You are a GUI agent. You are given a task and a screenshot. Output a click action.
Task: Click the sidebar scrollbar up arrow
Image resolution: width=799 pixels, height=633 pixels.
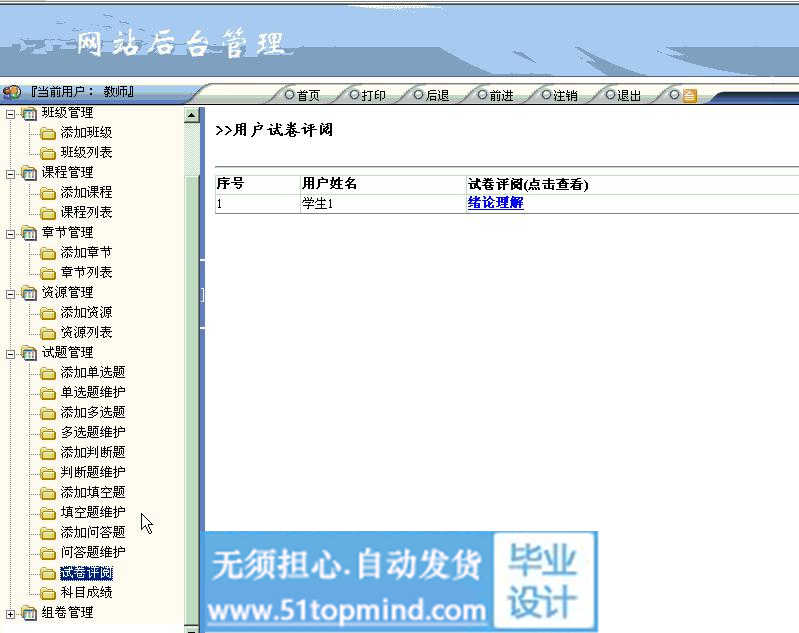pos(192,115)
